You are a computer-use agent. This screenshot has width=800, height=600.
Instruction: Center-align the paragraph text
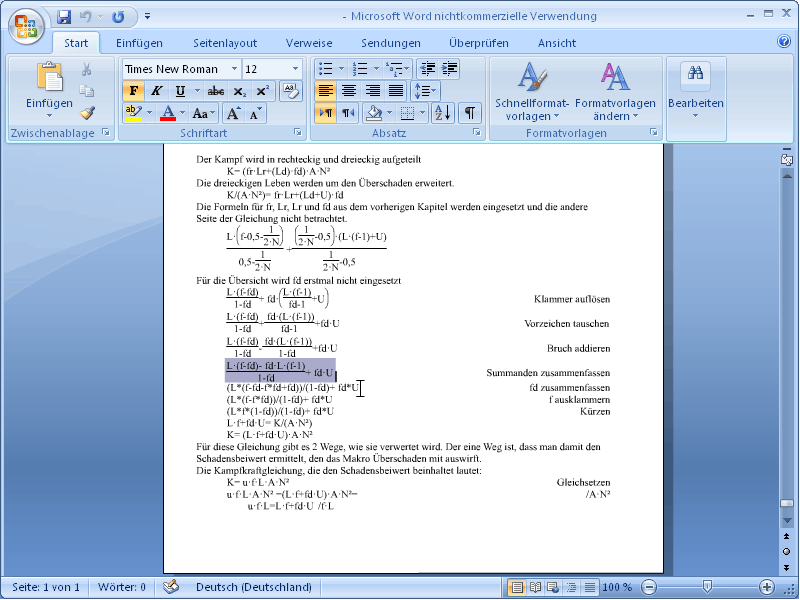pyautogui.click(x=348, y=91)
